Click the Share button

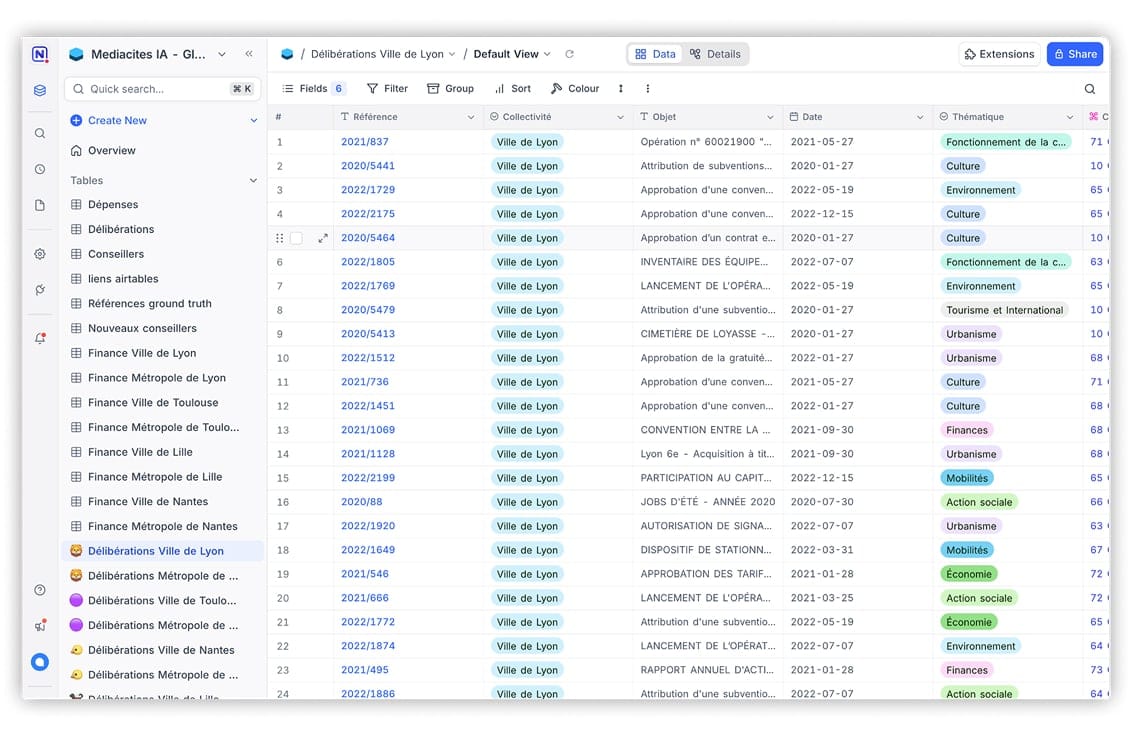(1073, 54)
